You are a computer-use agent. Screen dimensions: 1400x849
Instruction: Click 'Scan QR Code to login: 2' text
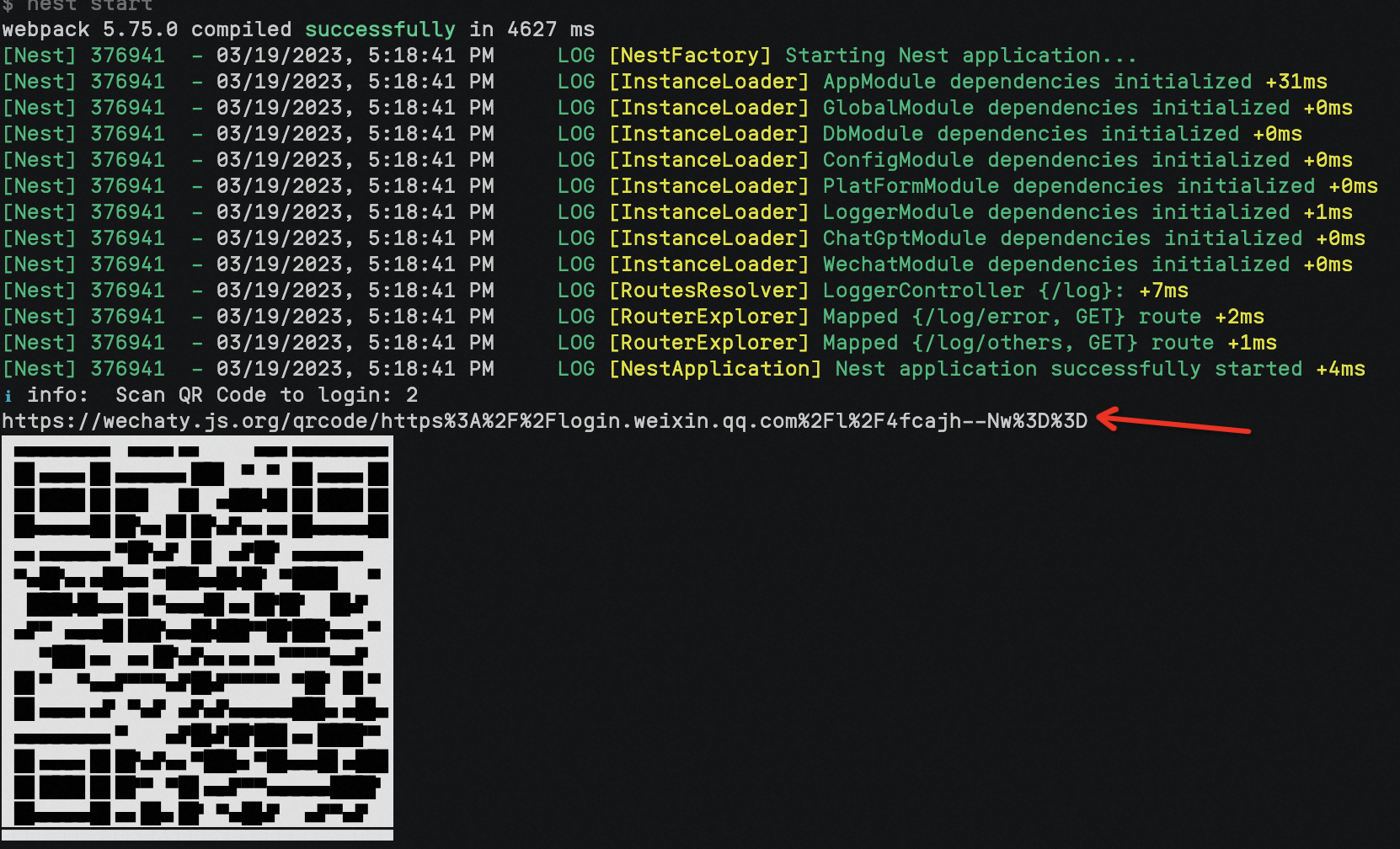pyautogui.click(x=267, y=395)
